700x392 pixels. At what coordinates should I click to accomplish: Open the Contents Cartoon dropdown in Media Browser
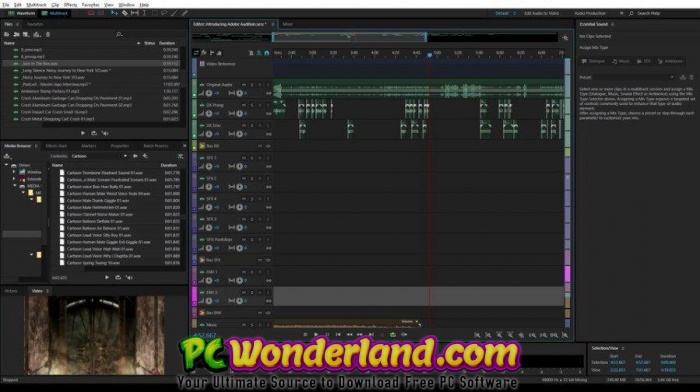(125, 156)
